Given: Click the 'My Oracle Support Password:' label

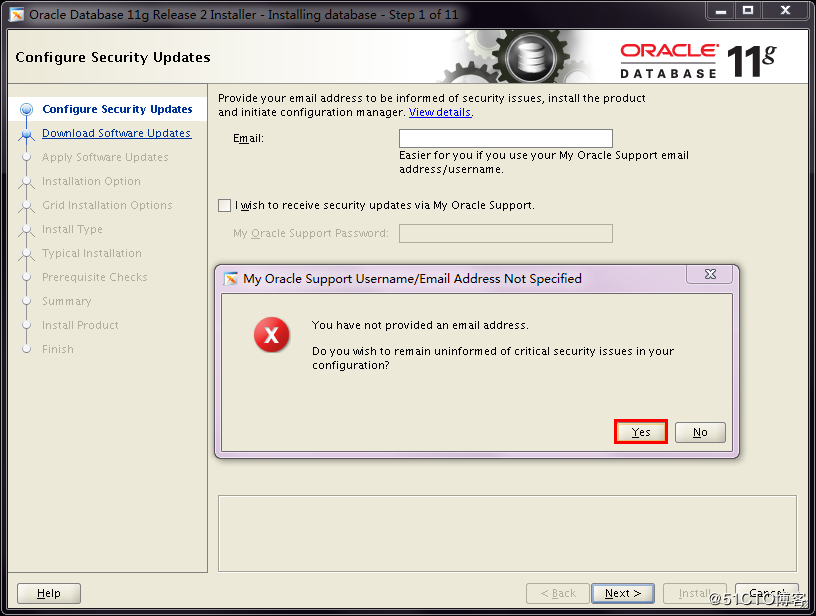Looking at the screenshot, I should coord(311,233).
